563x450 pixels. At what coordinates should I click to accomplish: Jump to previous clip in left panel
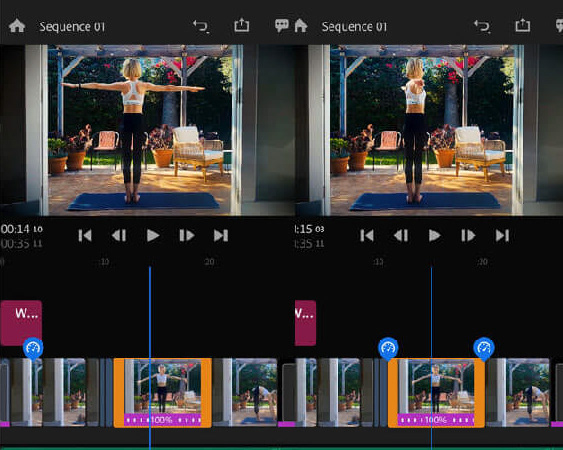85,236
